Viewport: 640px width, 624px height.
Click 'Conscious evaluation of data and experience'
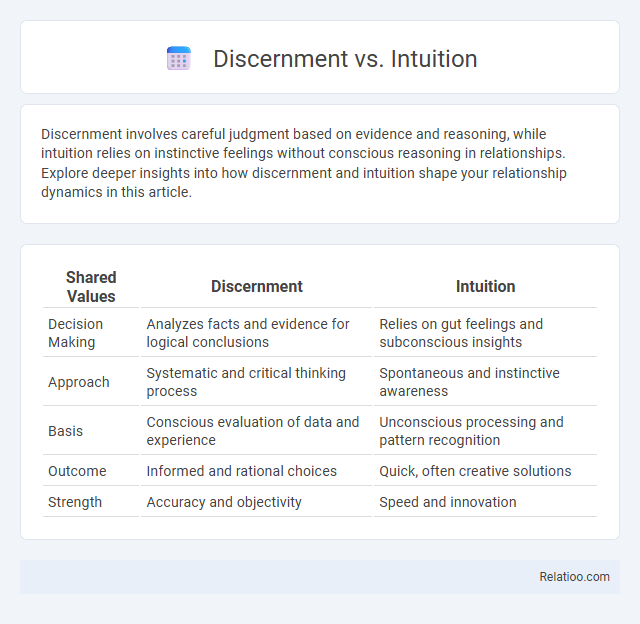(253, 431)
